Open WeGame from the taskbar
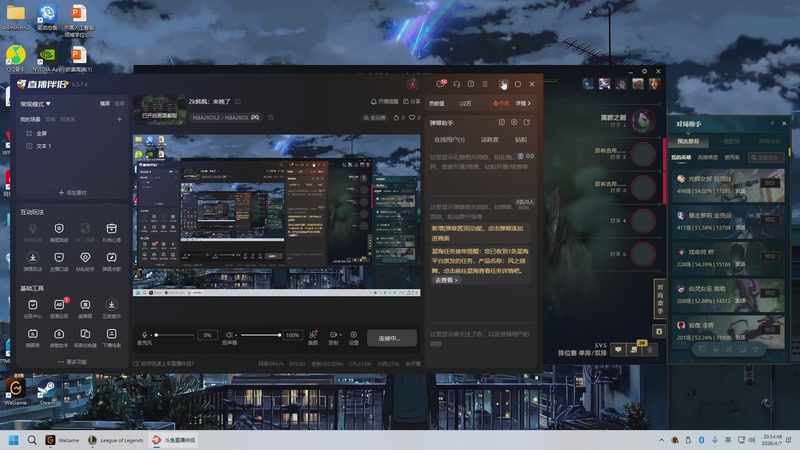 62,440
